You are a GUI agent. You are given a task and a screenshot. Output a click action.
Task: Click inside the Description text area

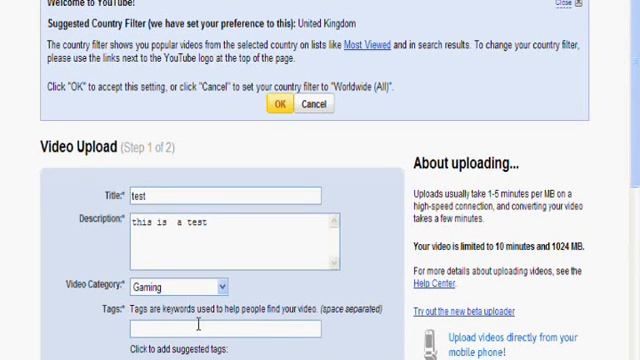pos(230,242)
